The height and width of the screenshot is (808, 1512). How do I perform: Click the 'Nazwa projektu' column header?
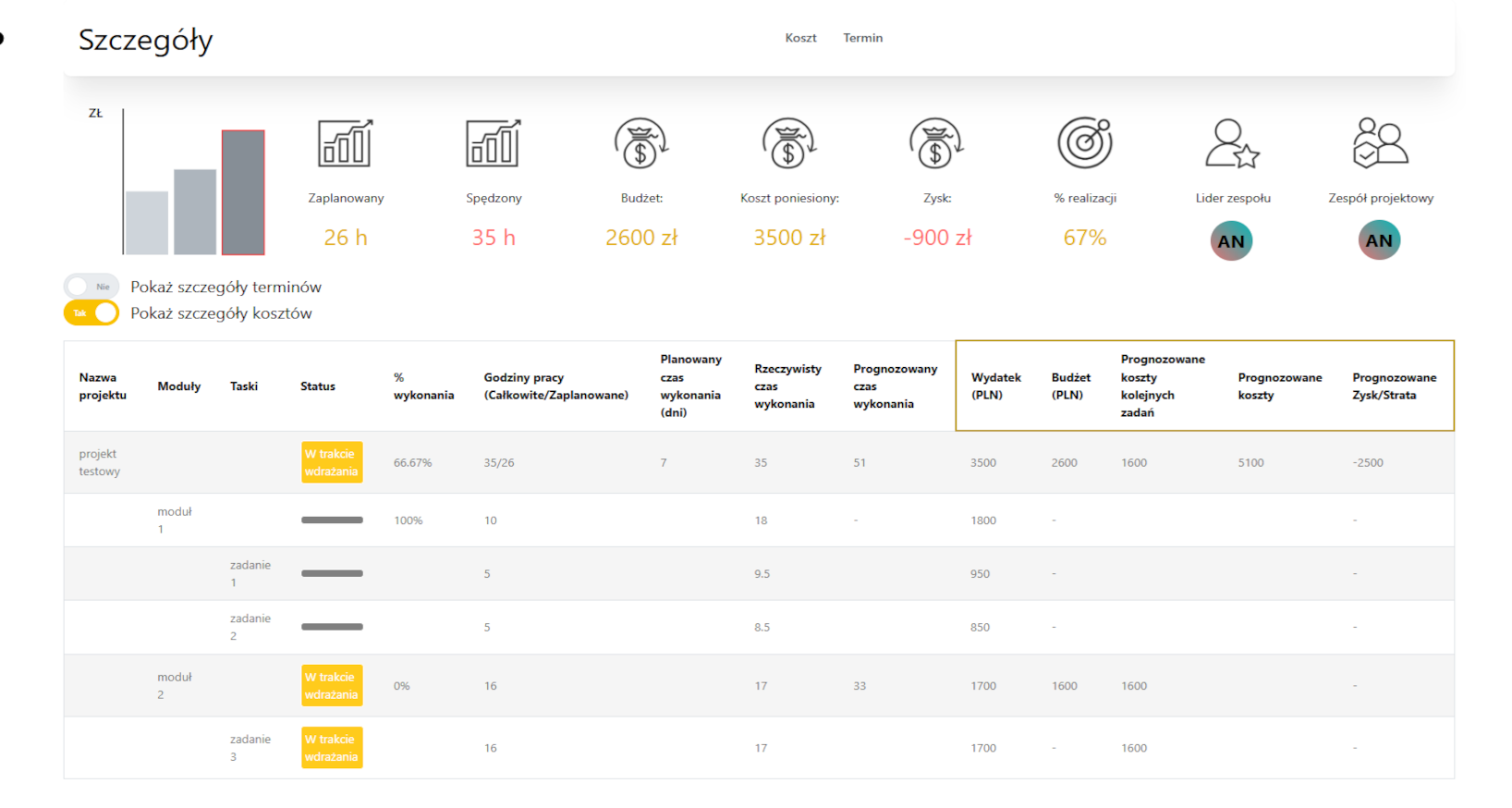[x=103, y=386]
